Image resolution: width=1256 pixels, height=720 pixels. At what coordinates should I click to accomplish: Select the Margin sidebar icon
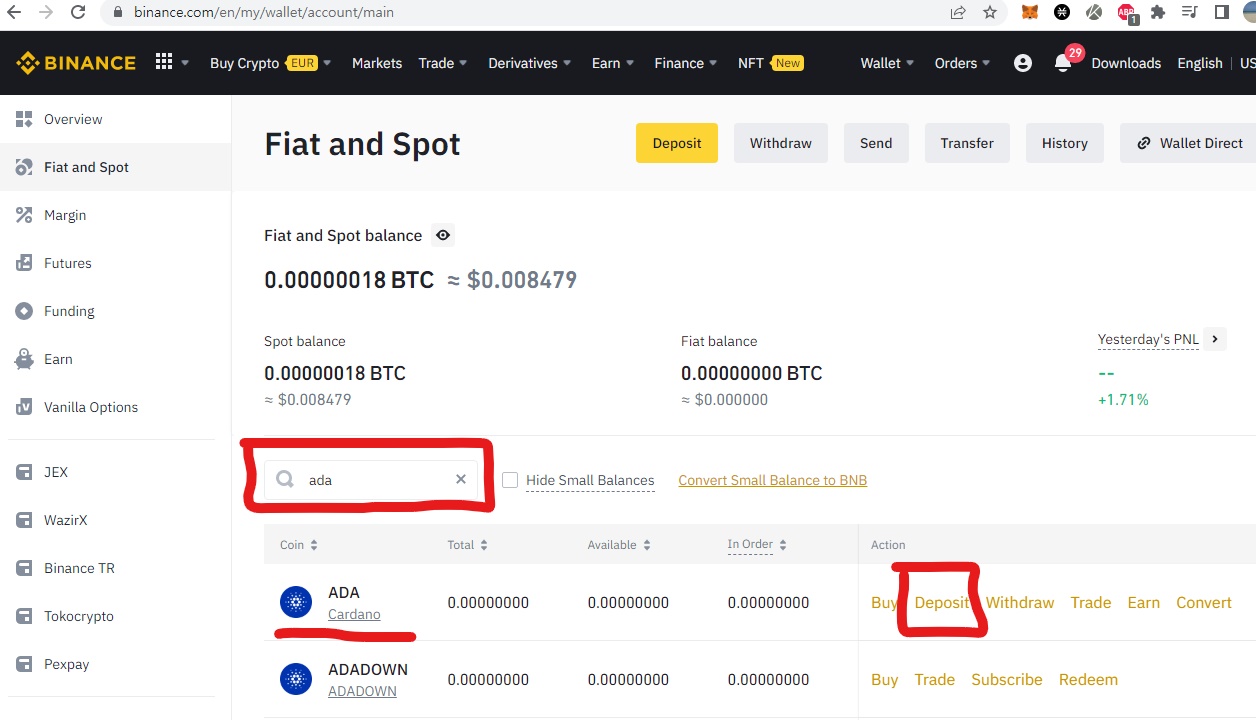24,215
